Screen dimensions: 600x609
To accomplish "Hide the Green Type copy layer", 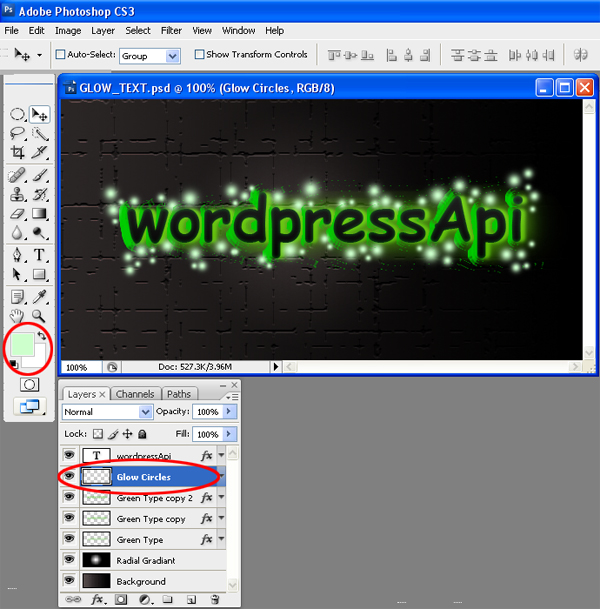I will pyautogui.click(x=69, y=517).
